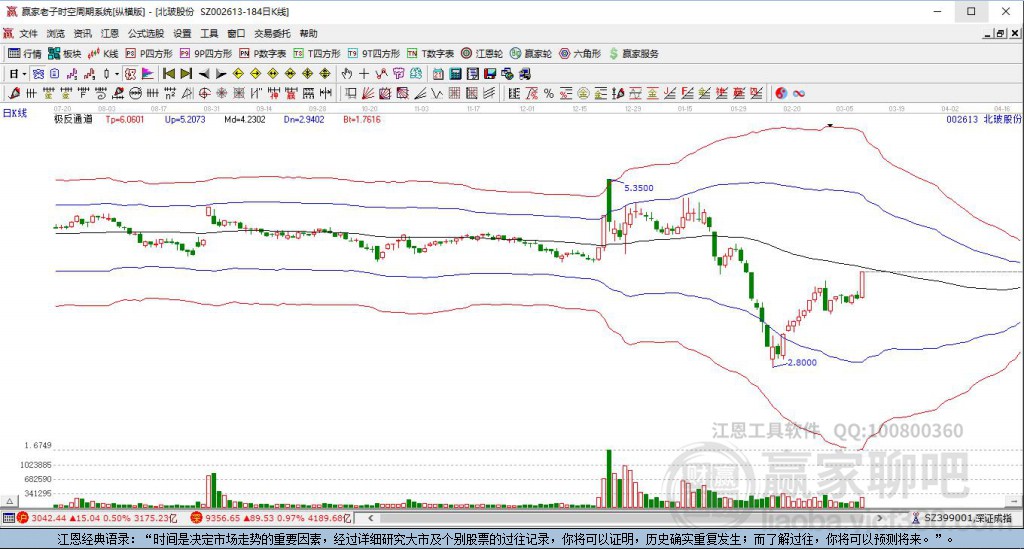1024x549 pixels.
Task: Select the red pen drawing tool
Action: (14, 93)
